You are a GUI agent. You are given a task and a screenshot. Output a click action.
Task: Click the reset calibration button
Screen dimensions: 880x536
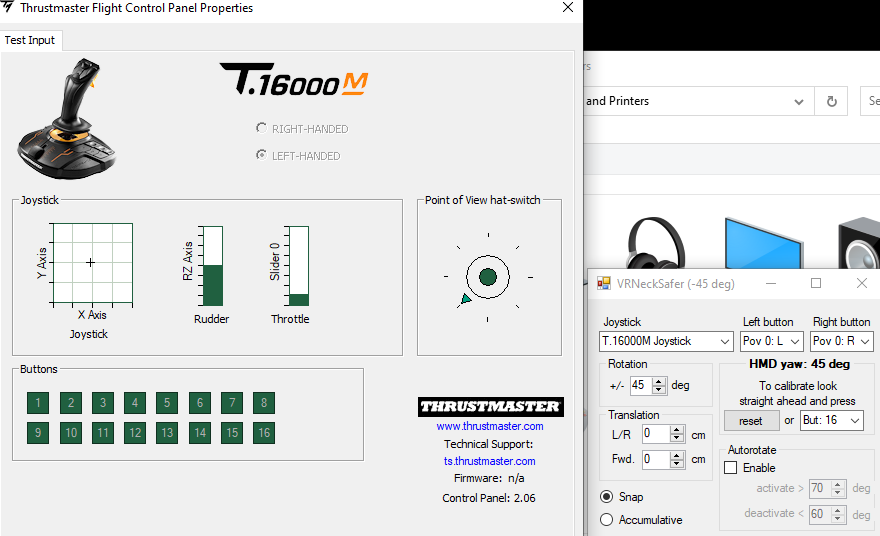click(751, 420)
